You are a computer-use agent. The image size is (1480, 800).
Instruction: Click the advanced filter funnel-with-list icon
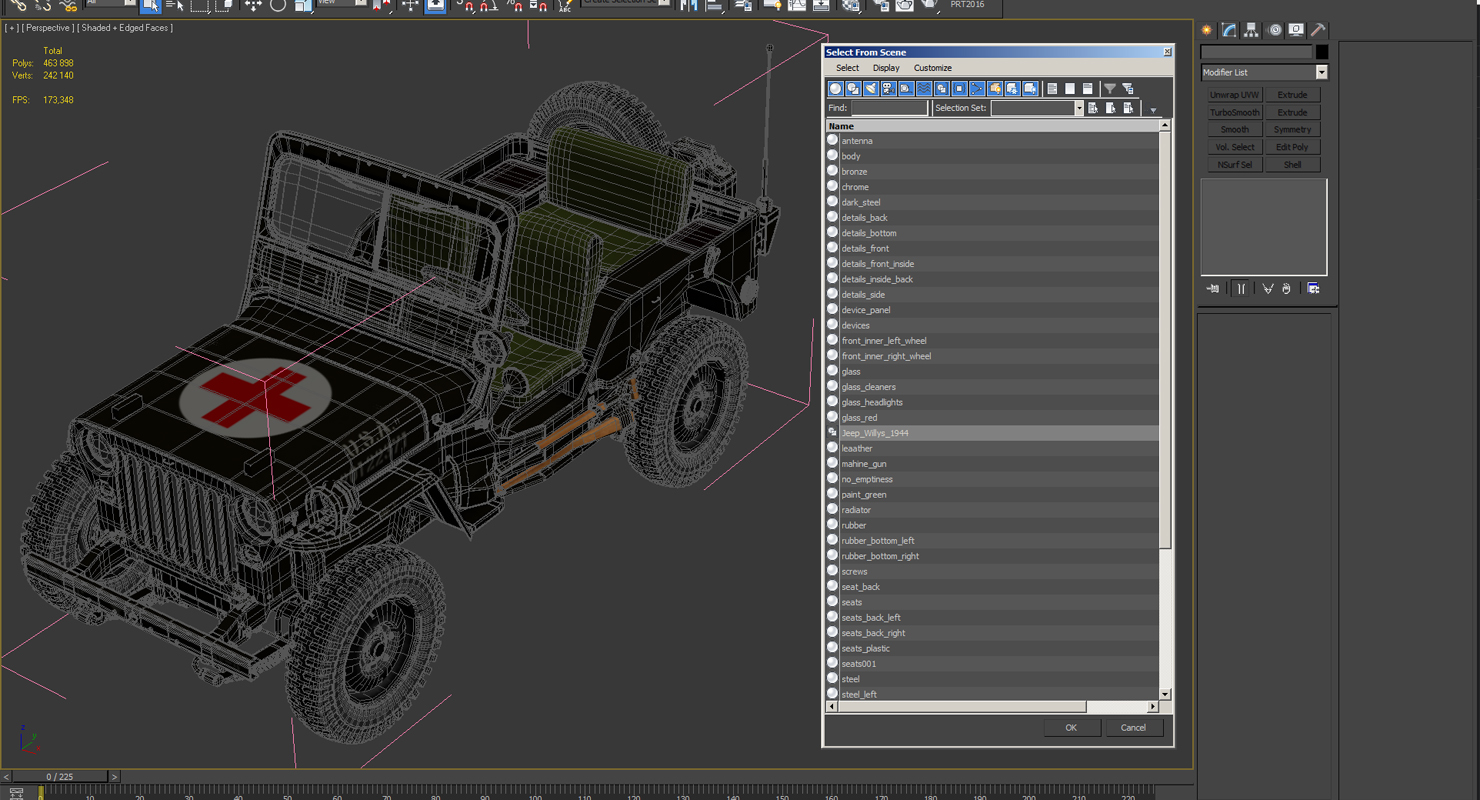[1128, 89]
